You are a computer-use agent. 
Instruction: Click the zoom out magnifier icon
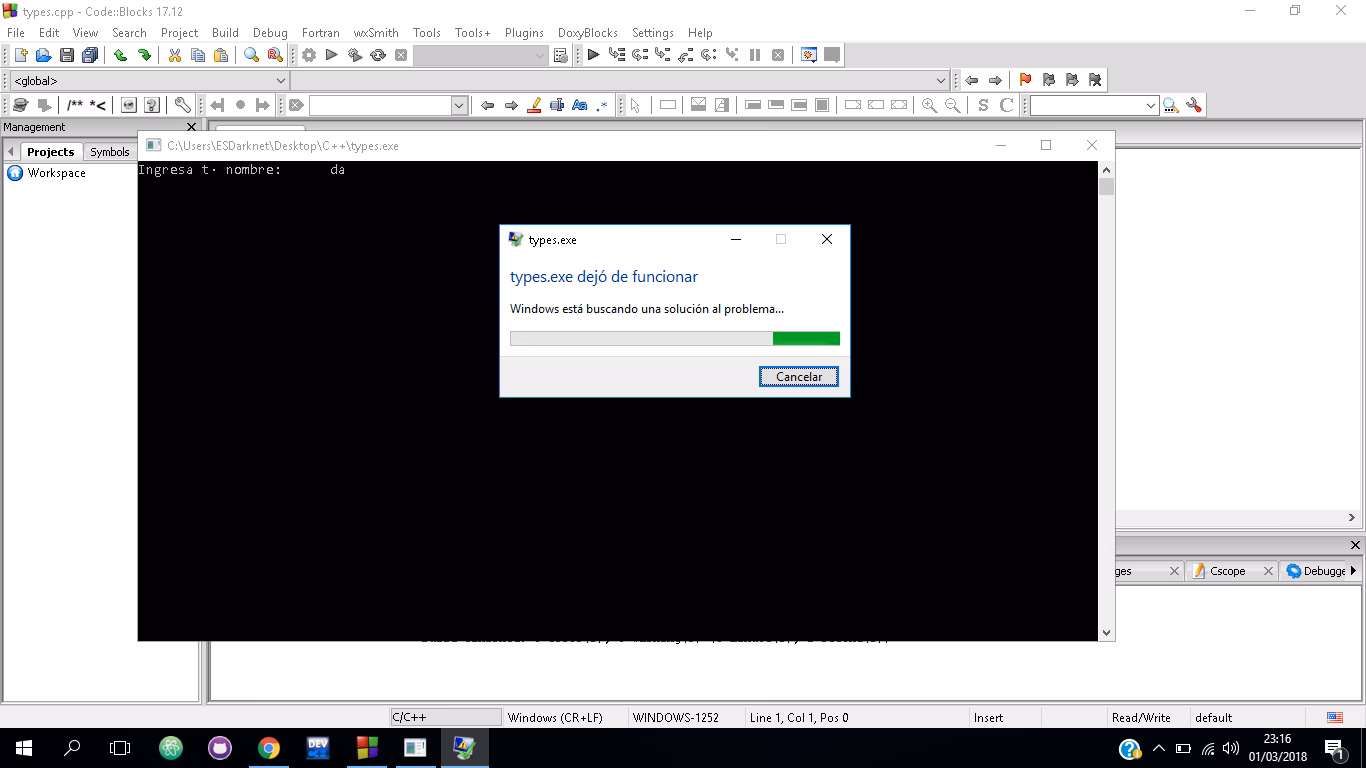[x=952, y=105]
